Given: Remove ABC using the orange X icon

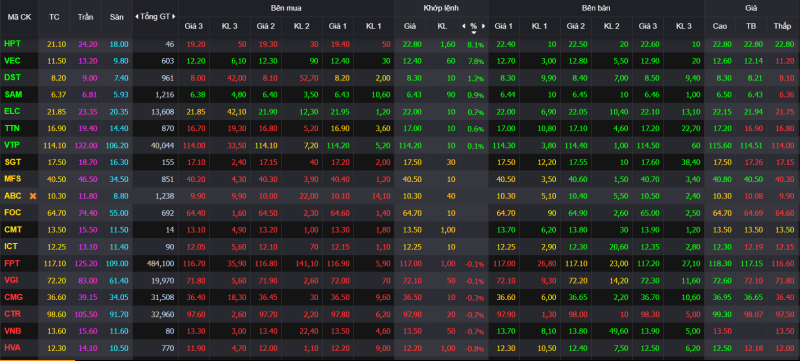Looking at the screenshot, I should click(33, 196).
